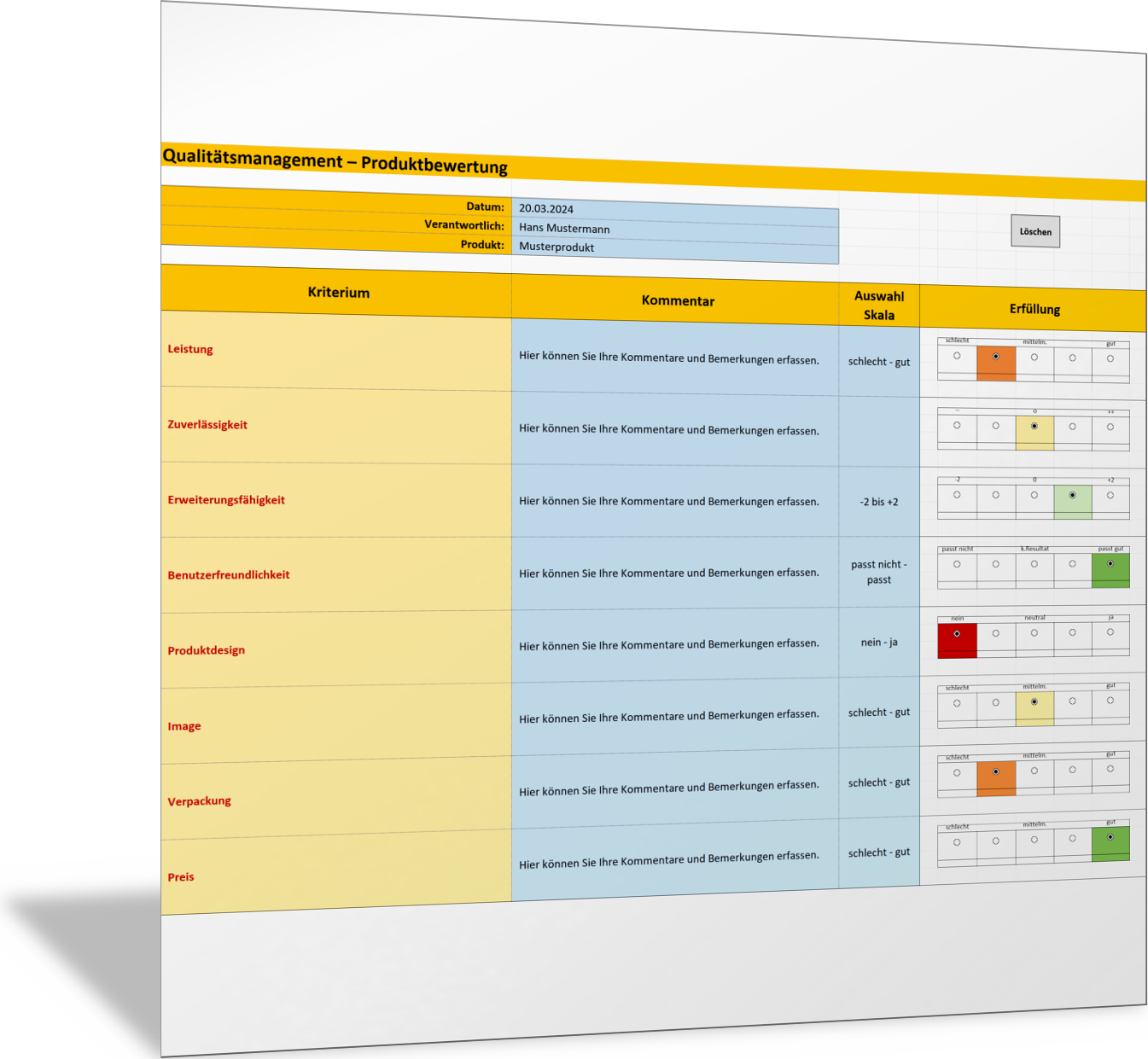
Task: Select the Produkt field containing Musterprodukt
Action: [674, 248]
